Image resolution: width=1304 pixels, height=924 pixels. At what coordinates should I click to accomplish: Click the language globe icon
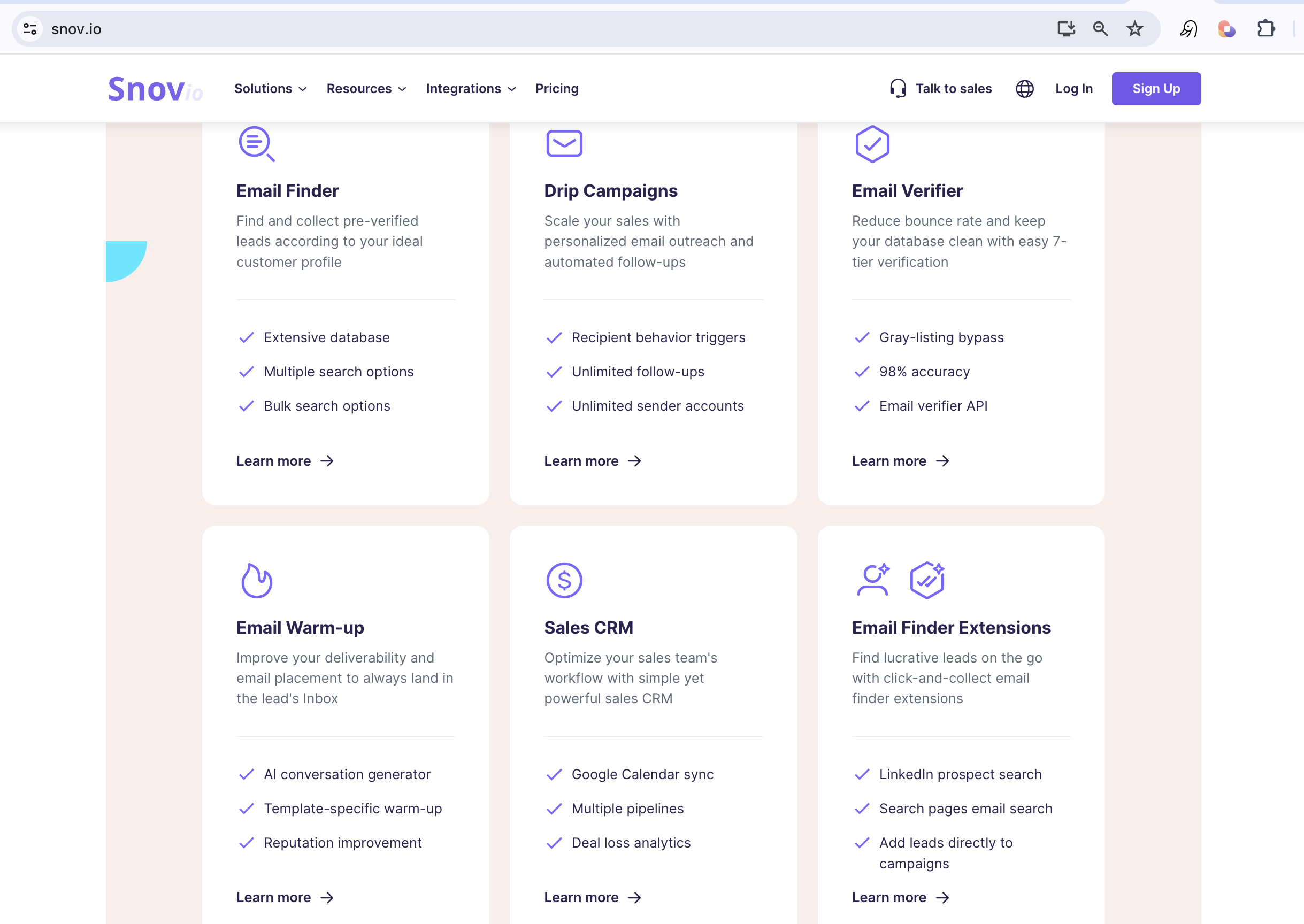[x=1024, y=89]
